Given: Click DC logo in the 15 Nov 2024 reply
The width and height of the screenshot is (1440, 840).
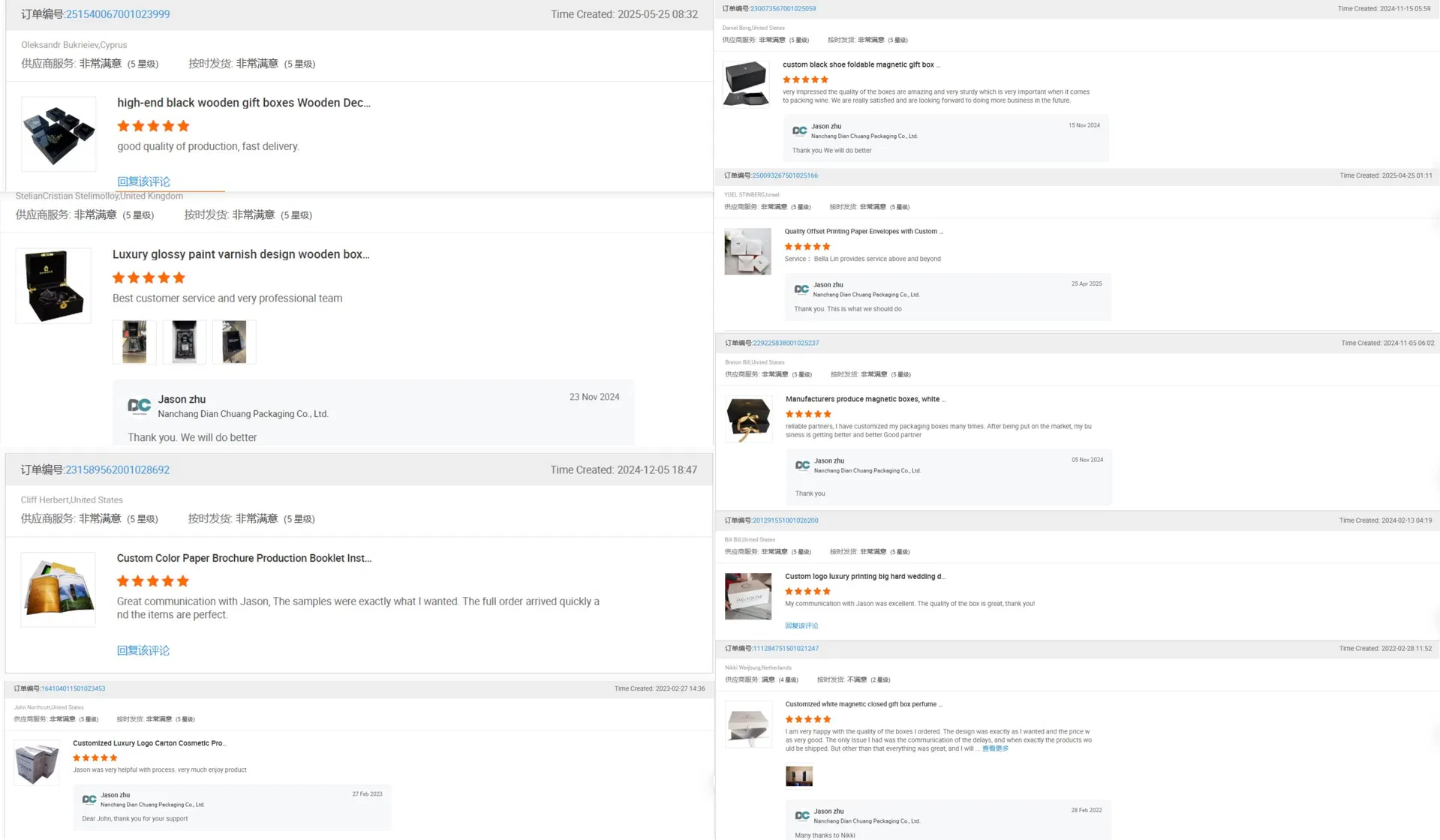Looking at the screenshot, I should pos(799,131).
